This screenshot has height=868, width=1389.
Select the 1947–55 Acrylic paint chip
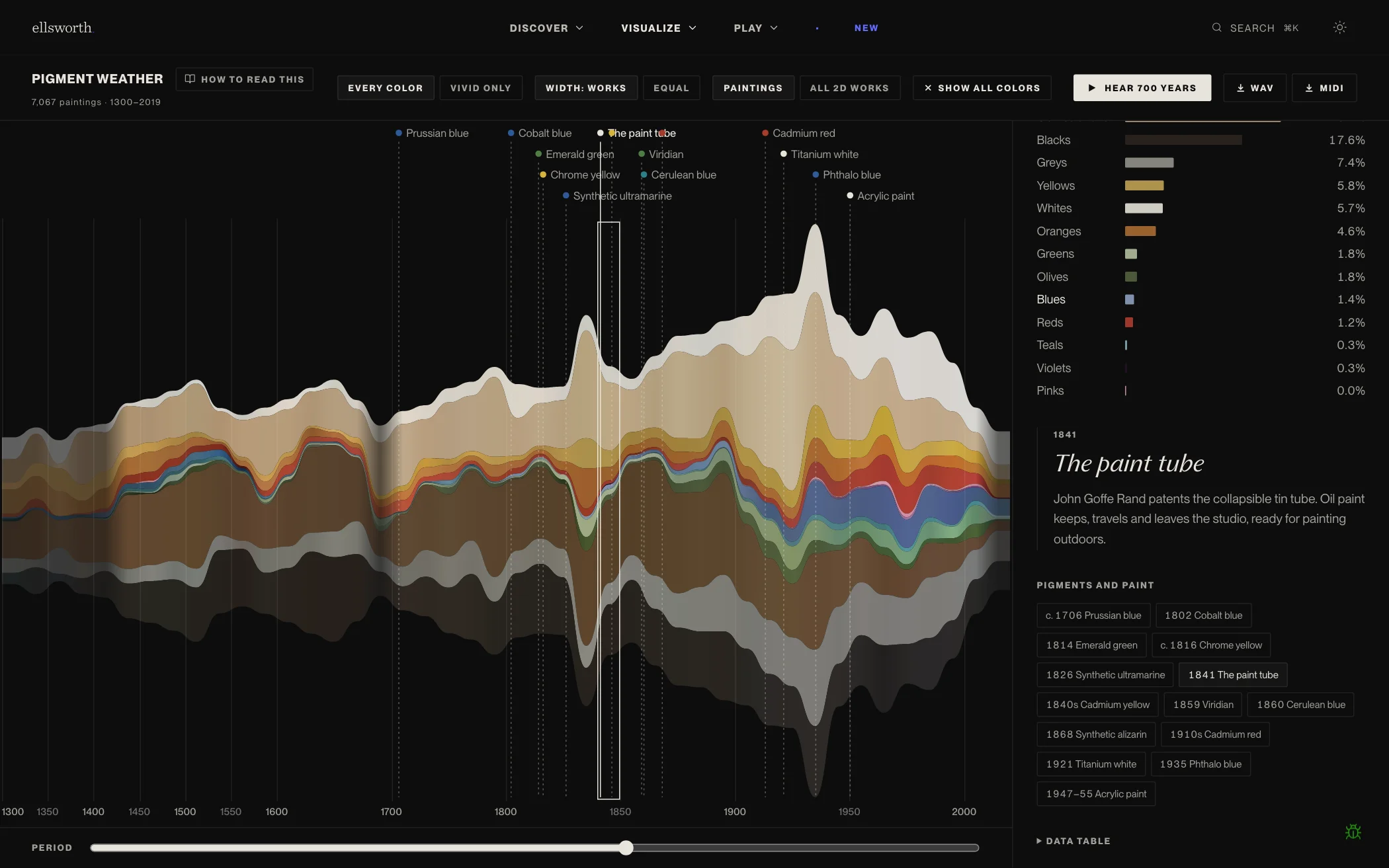pos(1096,794)
